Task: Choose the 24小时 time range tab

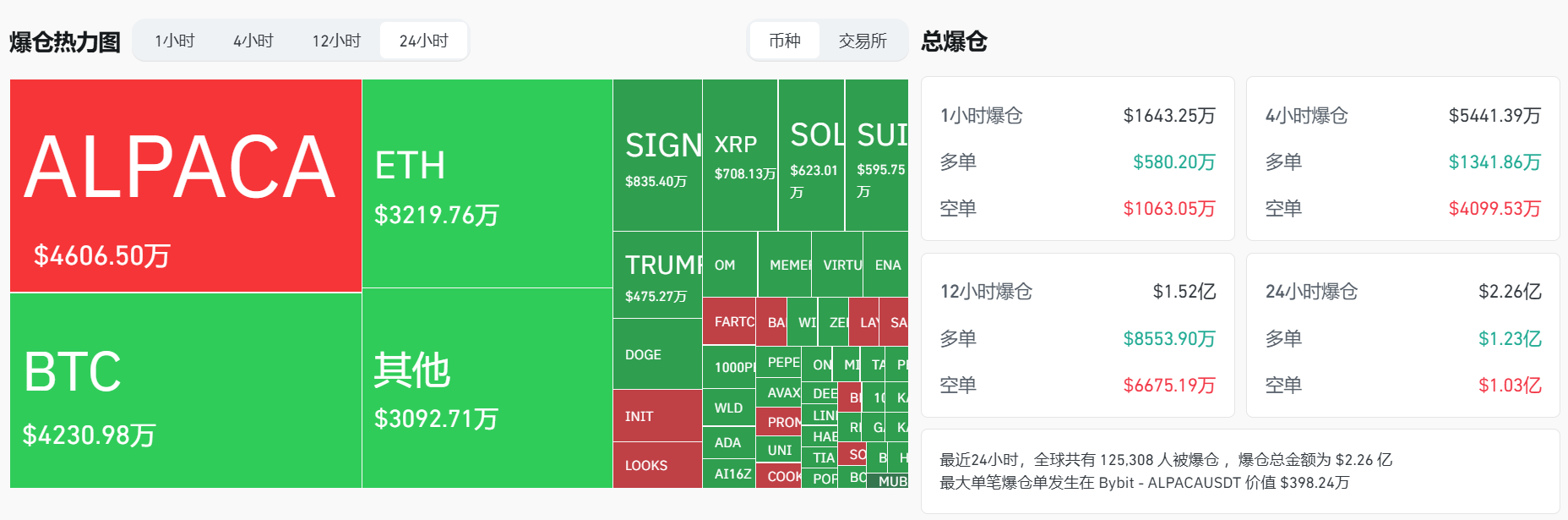Action: 423,41
